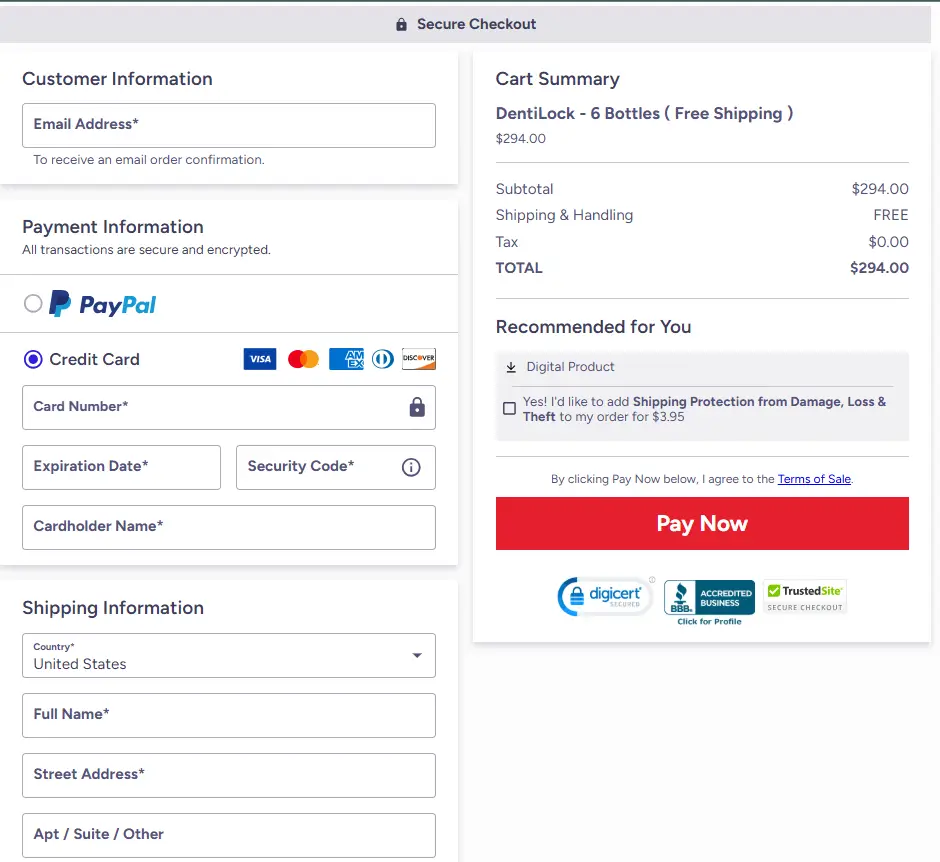
Task: Click the Cardholder Name field
Action: click(228, 527)
